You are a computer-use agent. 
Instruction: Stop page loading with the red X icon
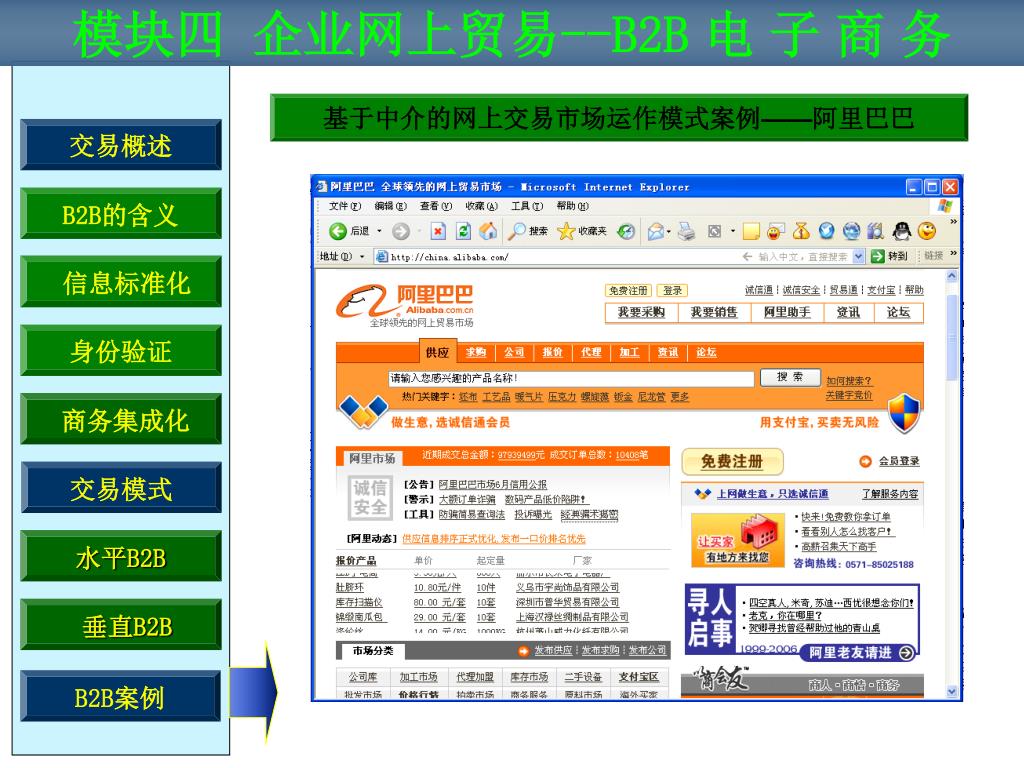[438, 231]
